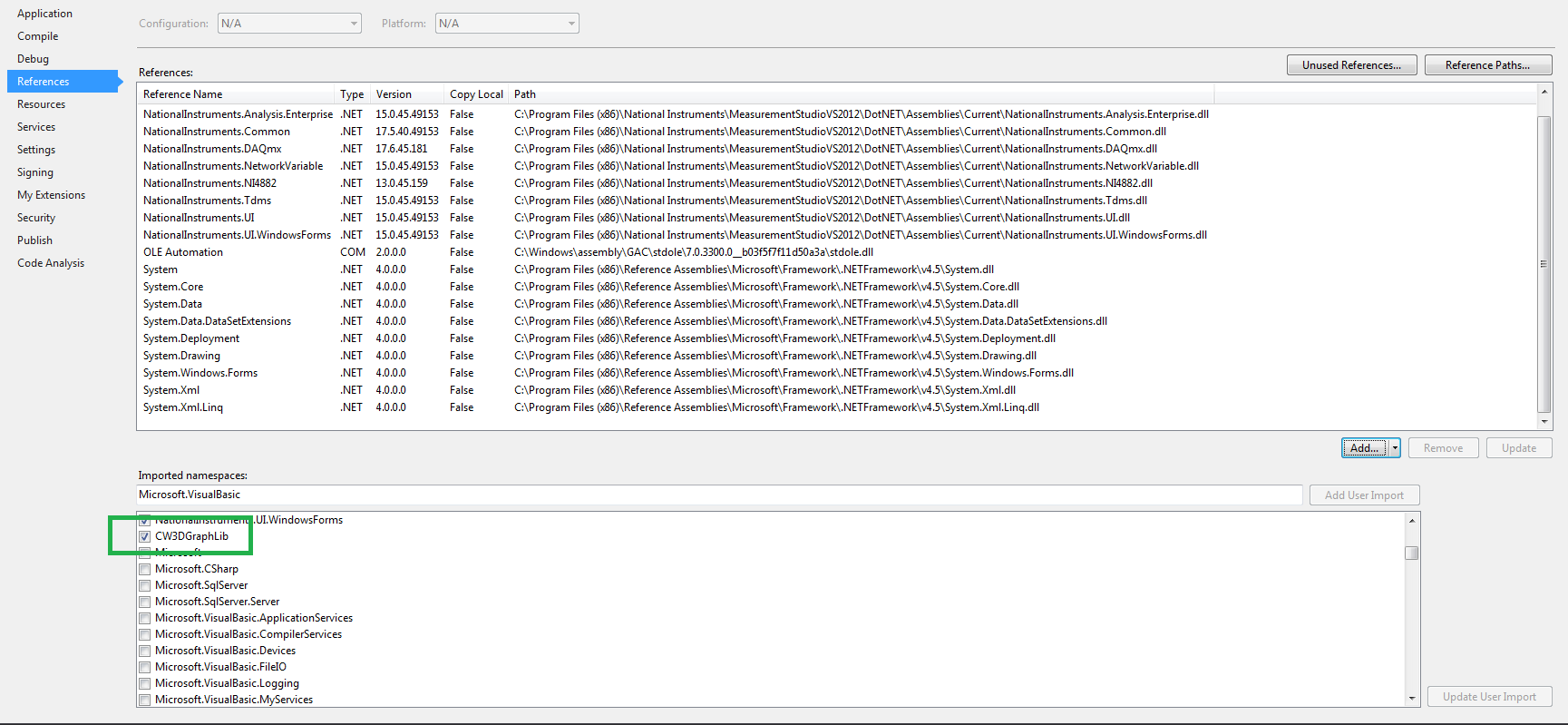The height and width of the screenshot is (725, 1568).
Task: Go to the Services tab
Action: tap(36, 127)
